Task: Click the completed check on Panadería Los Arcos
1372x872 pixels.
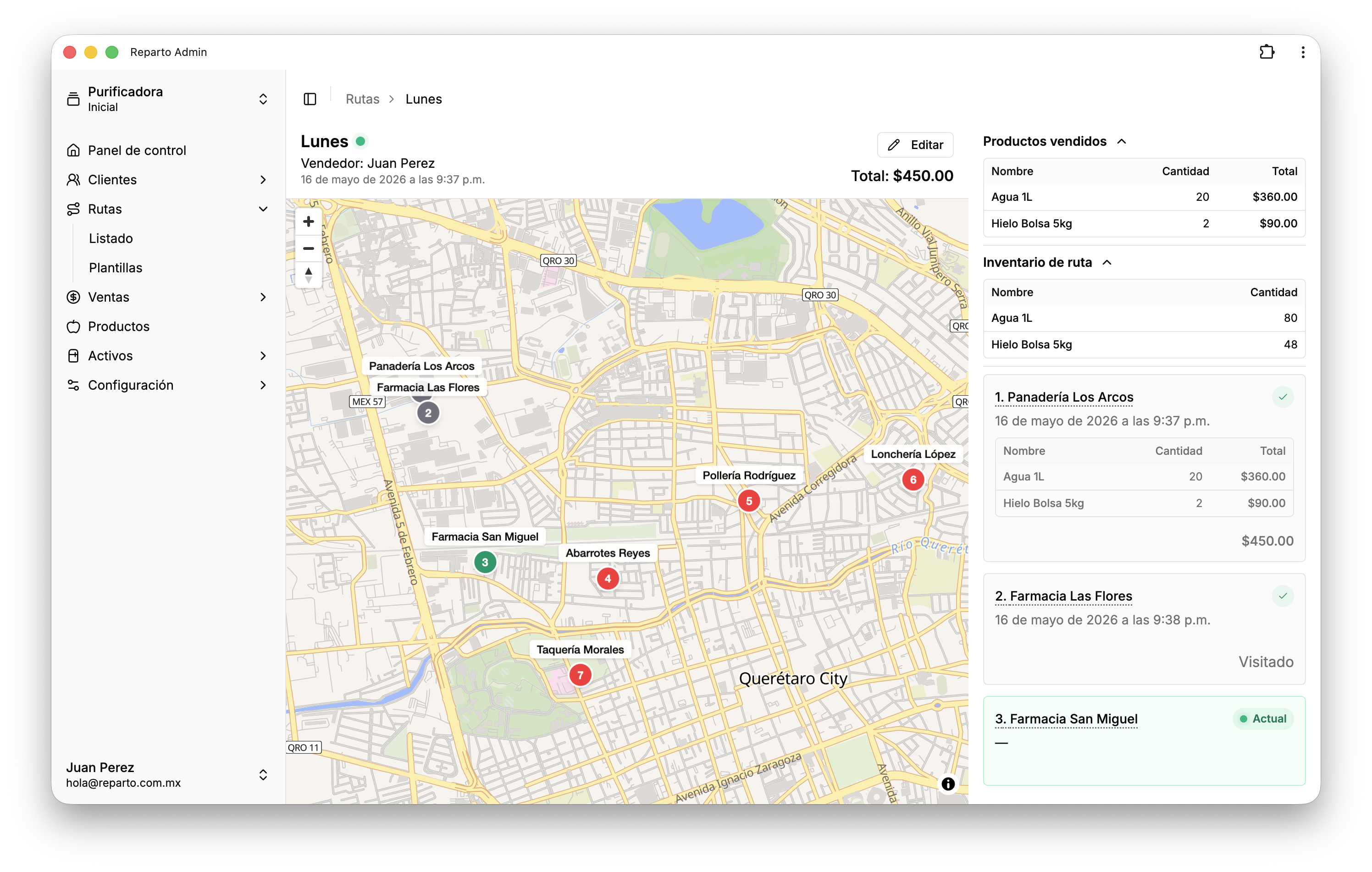Action: click(x=1283, y=397)
